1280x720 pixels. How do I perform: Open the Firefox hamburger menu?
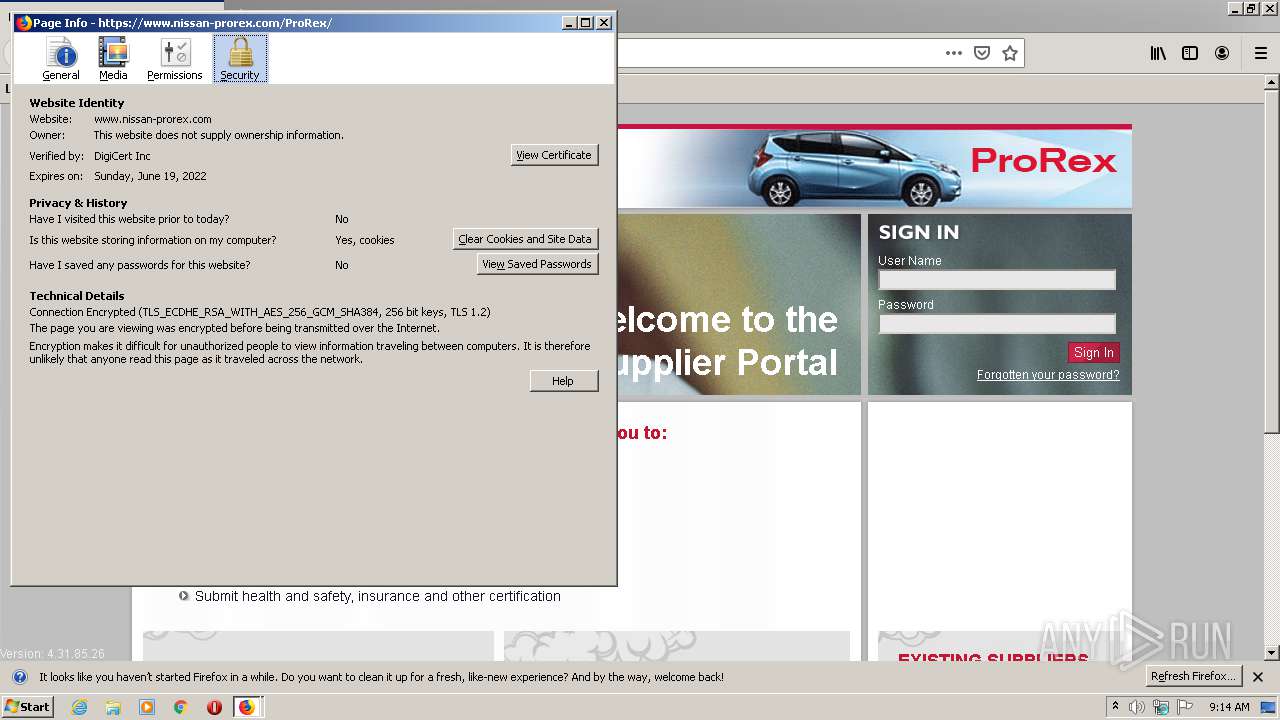[x=1261, y=53]
